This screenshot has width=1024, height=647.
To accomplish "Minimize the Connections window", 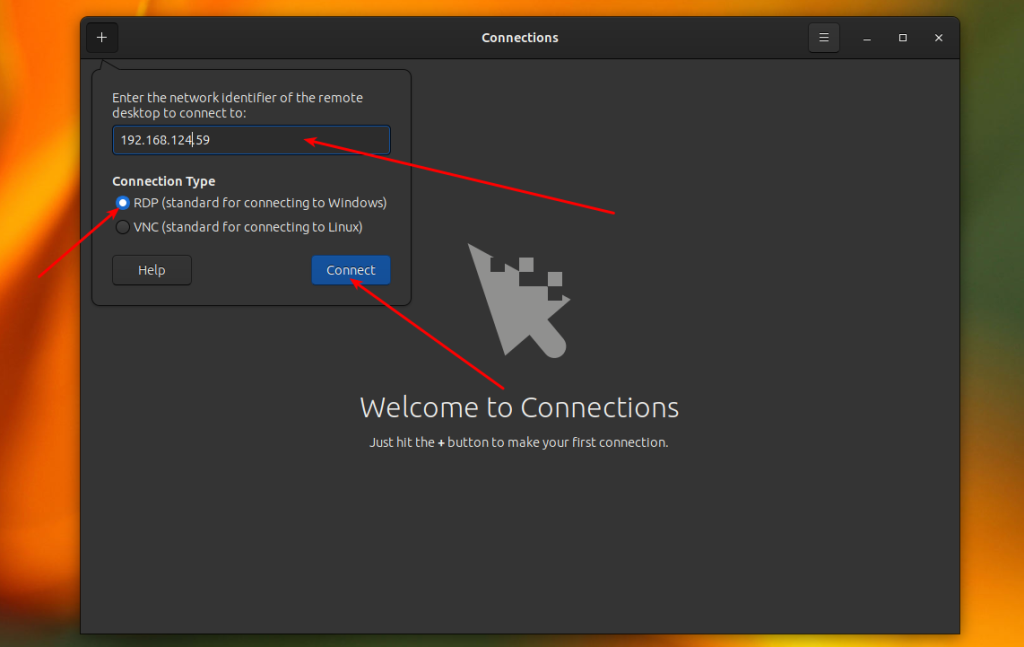I will pos(867,38).
